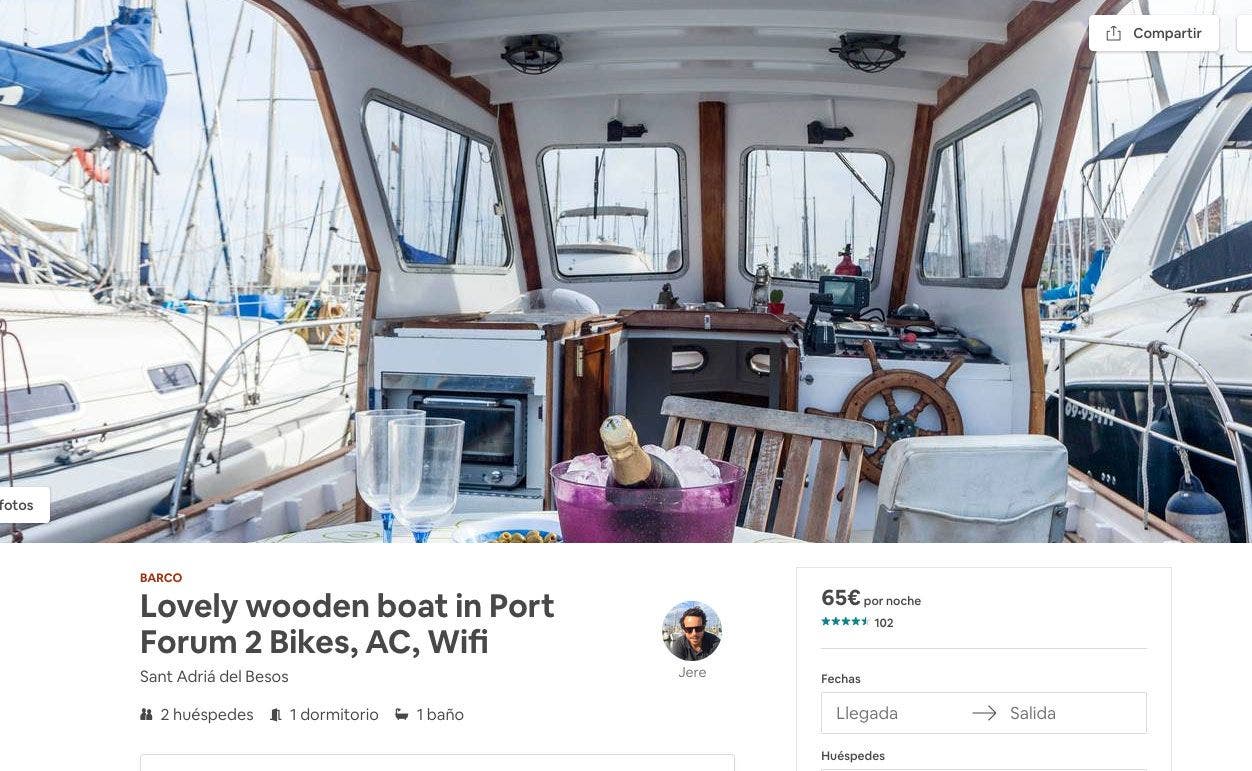Click the Sant Adriá del Besos location
1252x771 pixels.
point(214,676)
